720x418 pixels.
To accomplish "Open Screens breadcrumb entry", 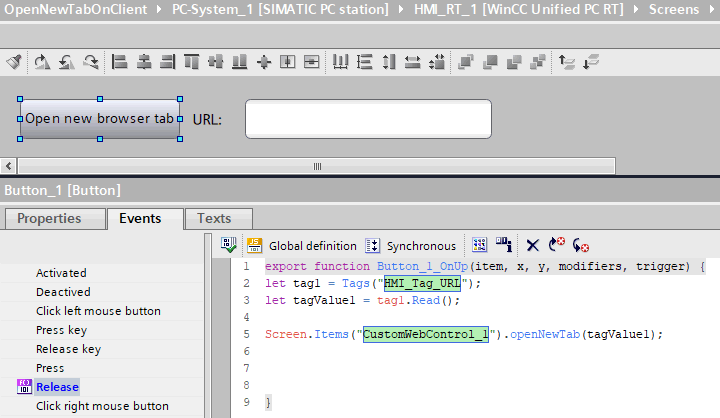I will 674,9.
